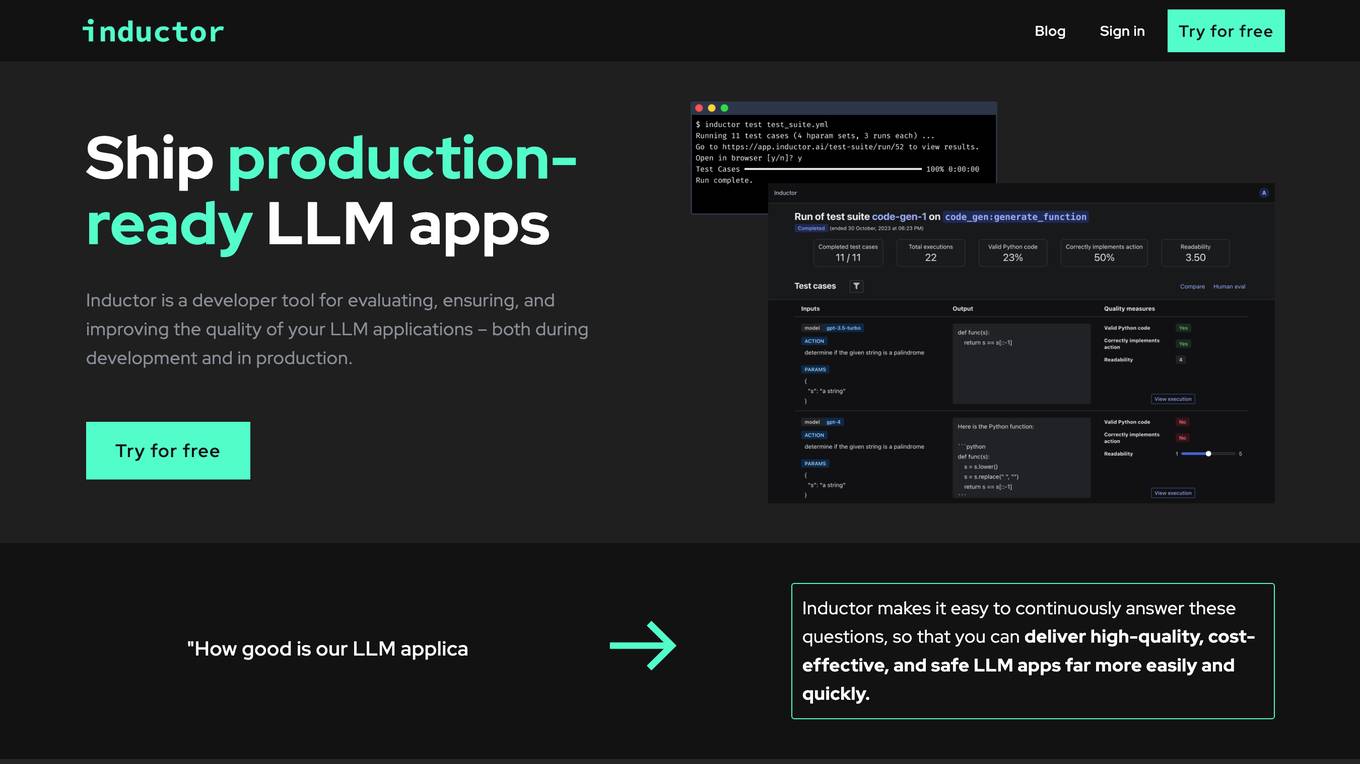The width and height of the screenshot is (1360, 764).
Task: Click the 'Ship production-ready LLM apps' headline
Action: pos(331,191)
